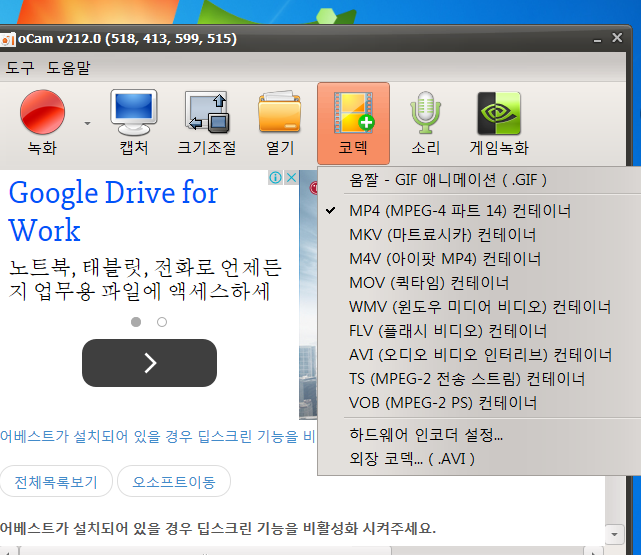The height and width of the screenshot is (555, 641).
Task: Close the oCam window
Action: [617, 38]
